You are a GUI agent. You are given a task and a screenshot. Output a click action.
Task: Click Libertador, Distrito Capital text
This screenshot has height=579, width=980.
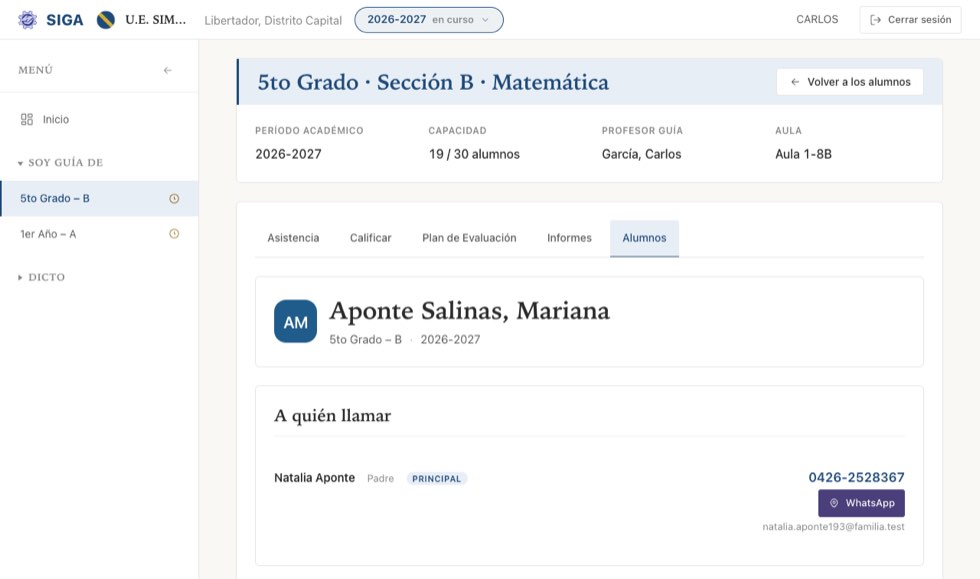point(273,21)
